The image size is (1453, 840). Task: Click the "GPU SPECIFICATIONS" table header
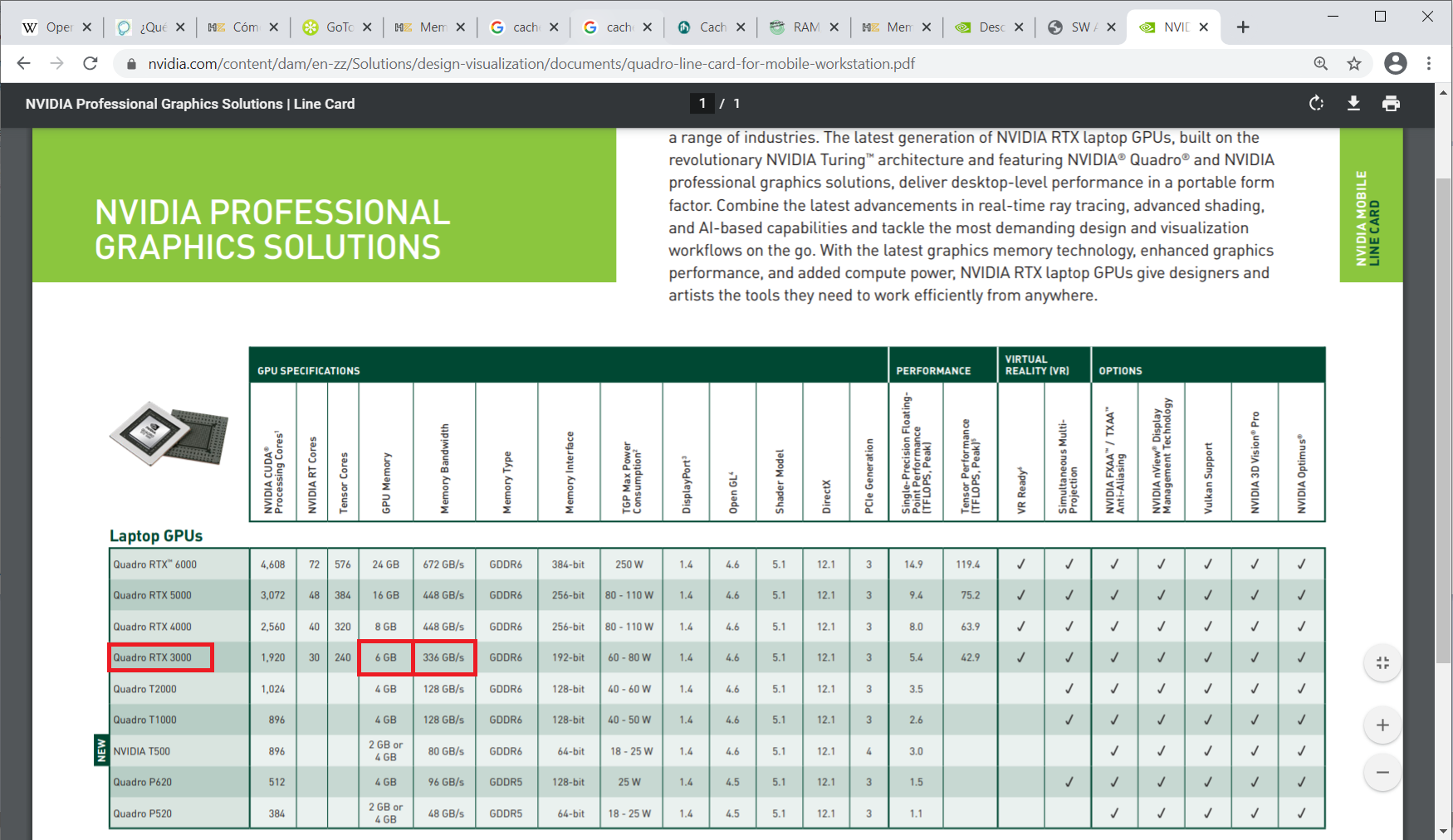(309, 371)
